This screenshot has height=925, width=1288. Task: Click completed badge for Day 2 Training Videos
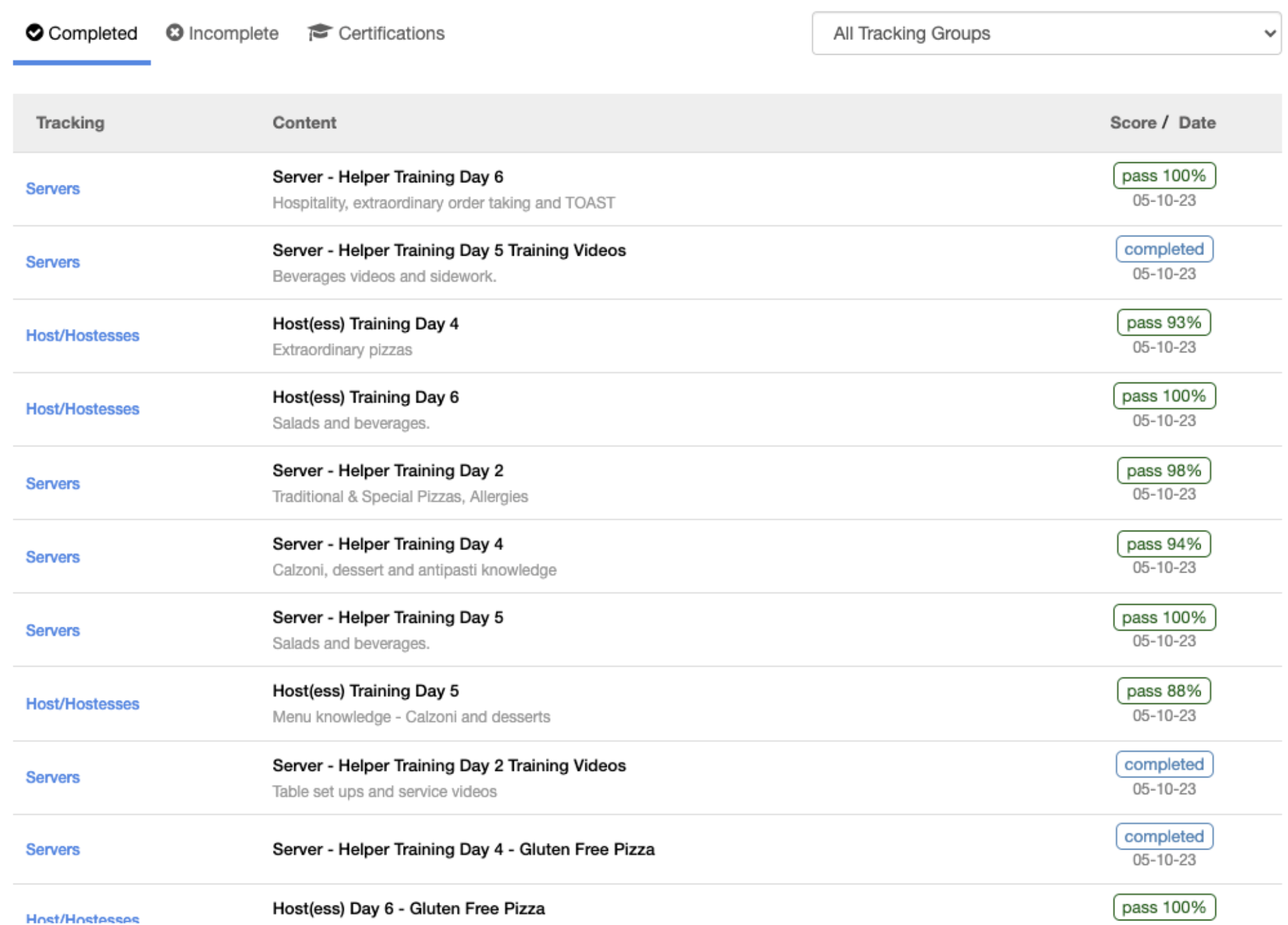coord(1164,764)
